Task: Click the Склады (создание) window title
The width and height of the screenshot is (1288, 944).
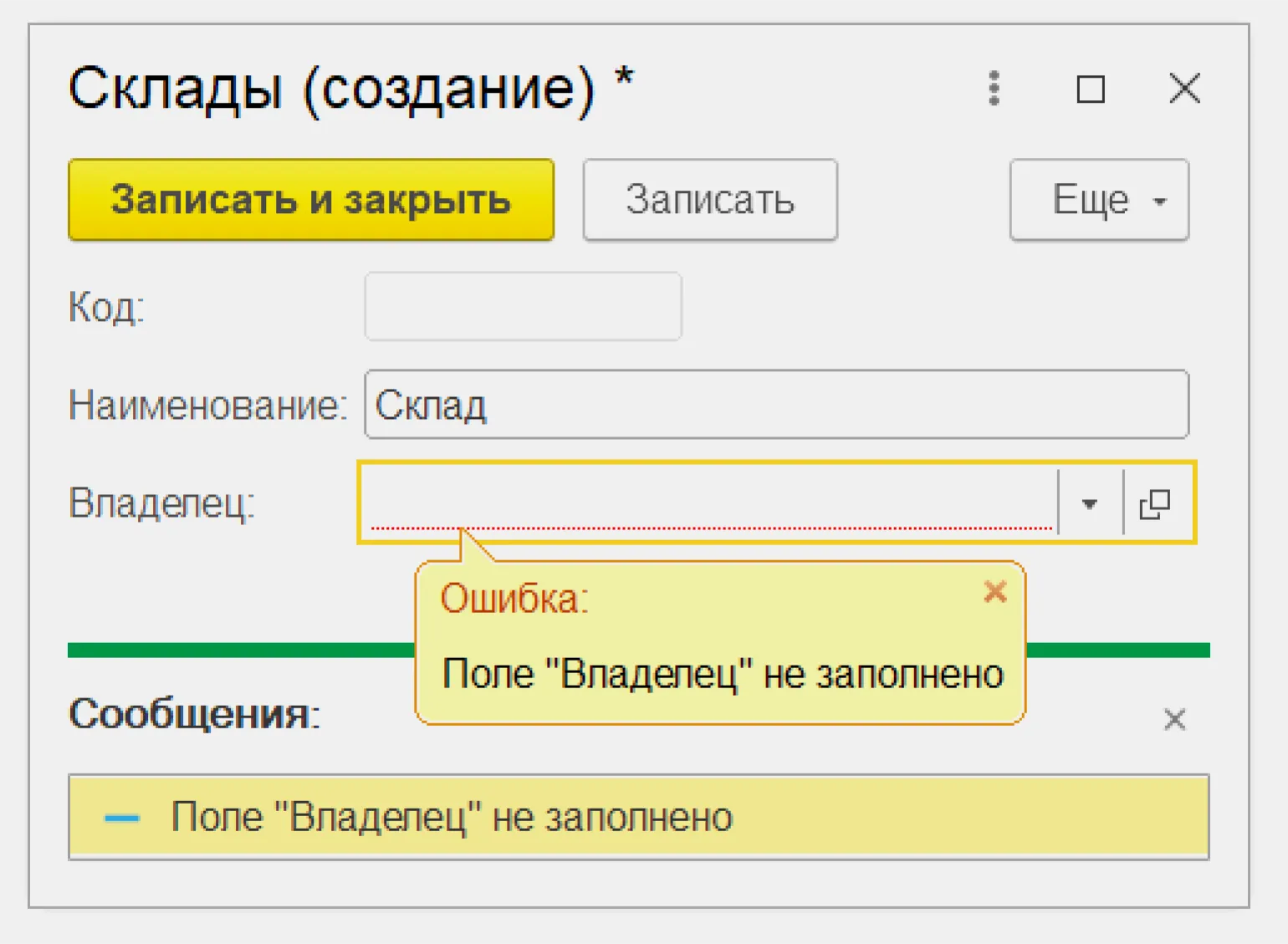Action: (332, 89)
